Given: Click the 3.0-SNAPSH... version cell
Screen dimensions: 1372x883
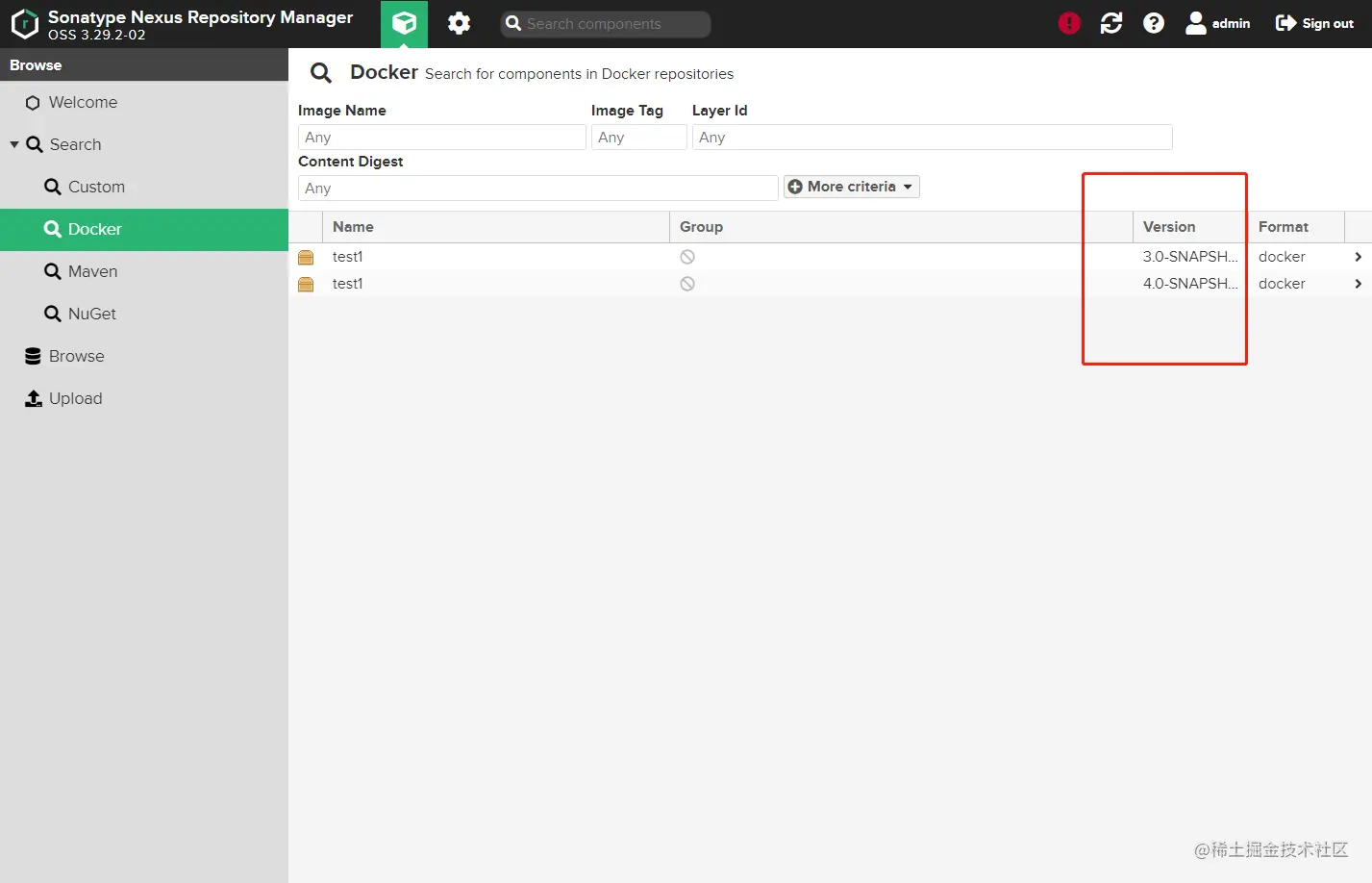Looking at the screenshot, I should tap(1190, 257).
